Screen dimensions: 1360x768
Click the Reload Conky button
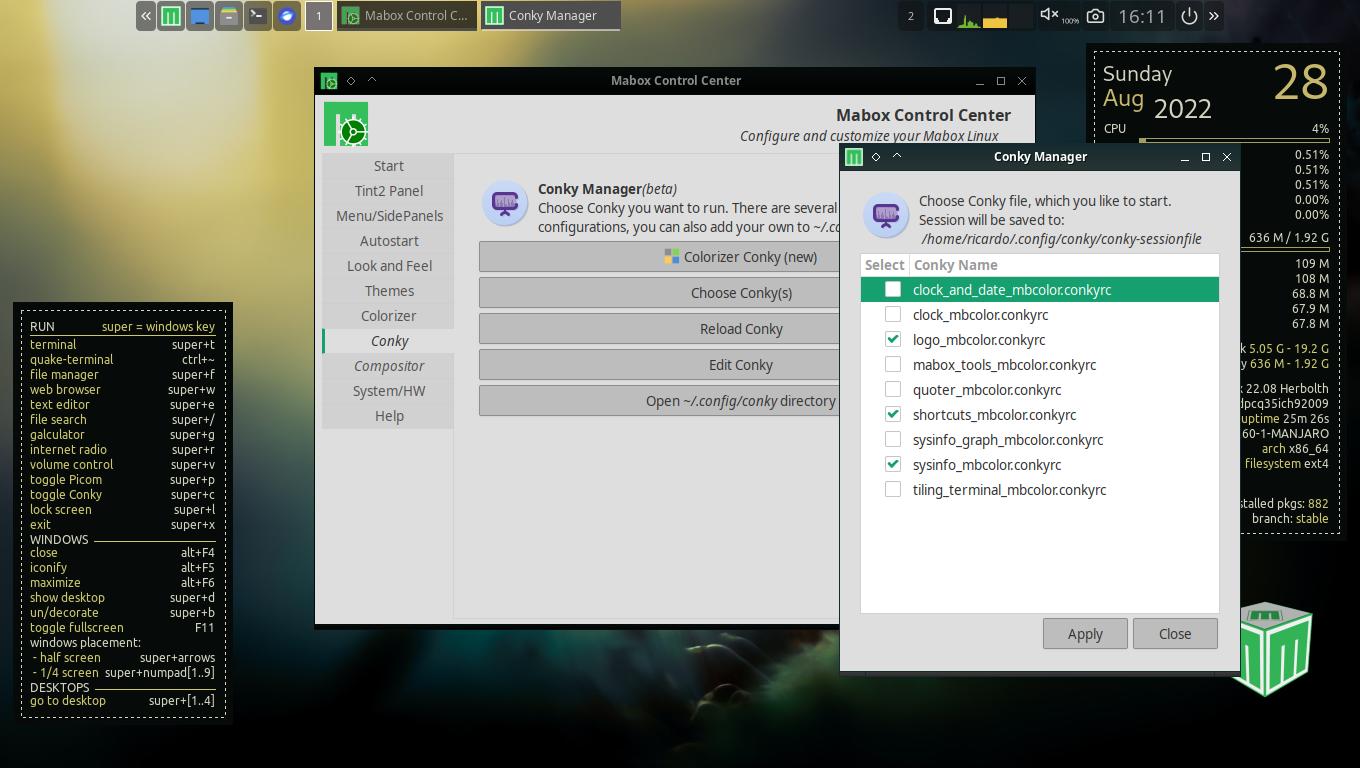click(660, 329)
